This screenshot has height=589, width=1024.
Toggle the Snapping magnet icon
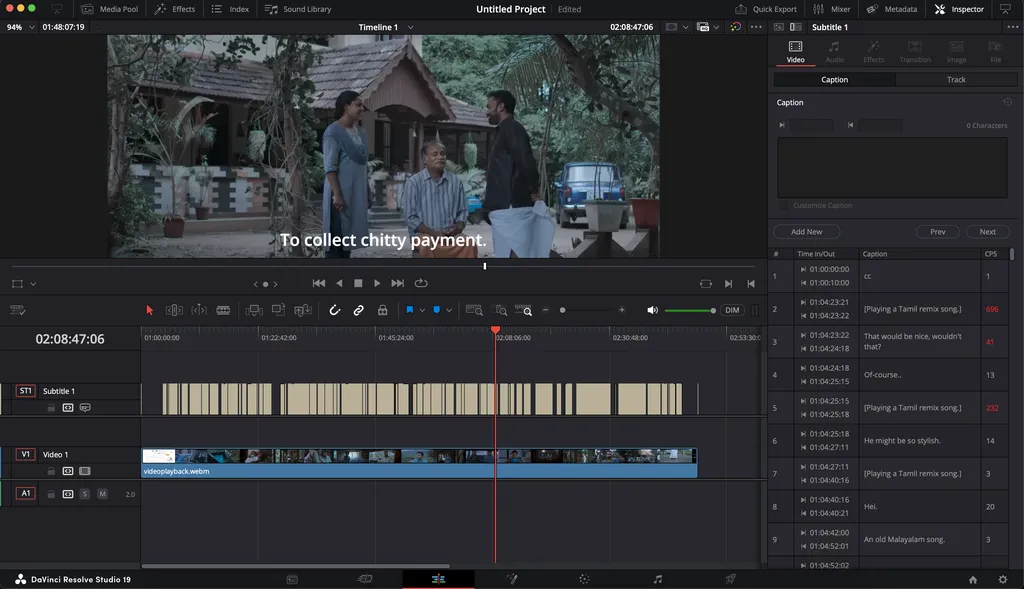pos(335,311)
